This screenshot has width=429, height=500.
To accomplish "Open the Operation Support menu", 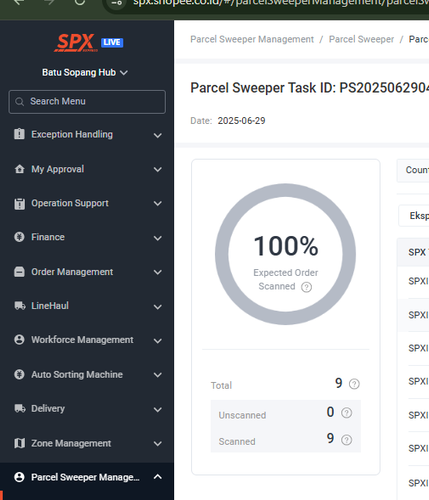I will click(87, 203).
